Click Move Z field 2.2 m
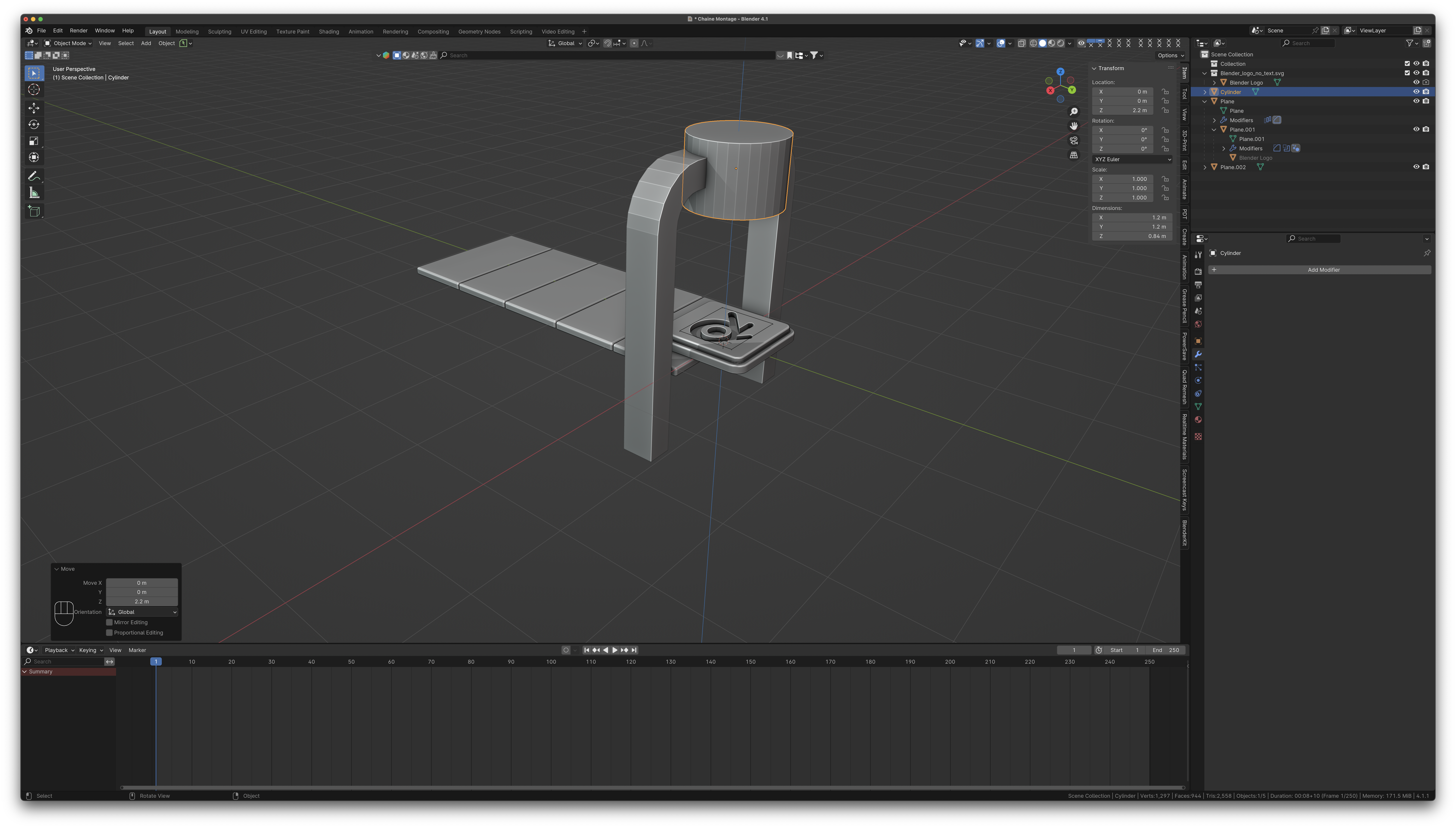This screenshot has width=1456, height=828. [x=142, y=602]
